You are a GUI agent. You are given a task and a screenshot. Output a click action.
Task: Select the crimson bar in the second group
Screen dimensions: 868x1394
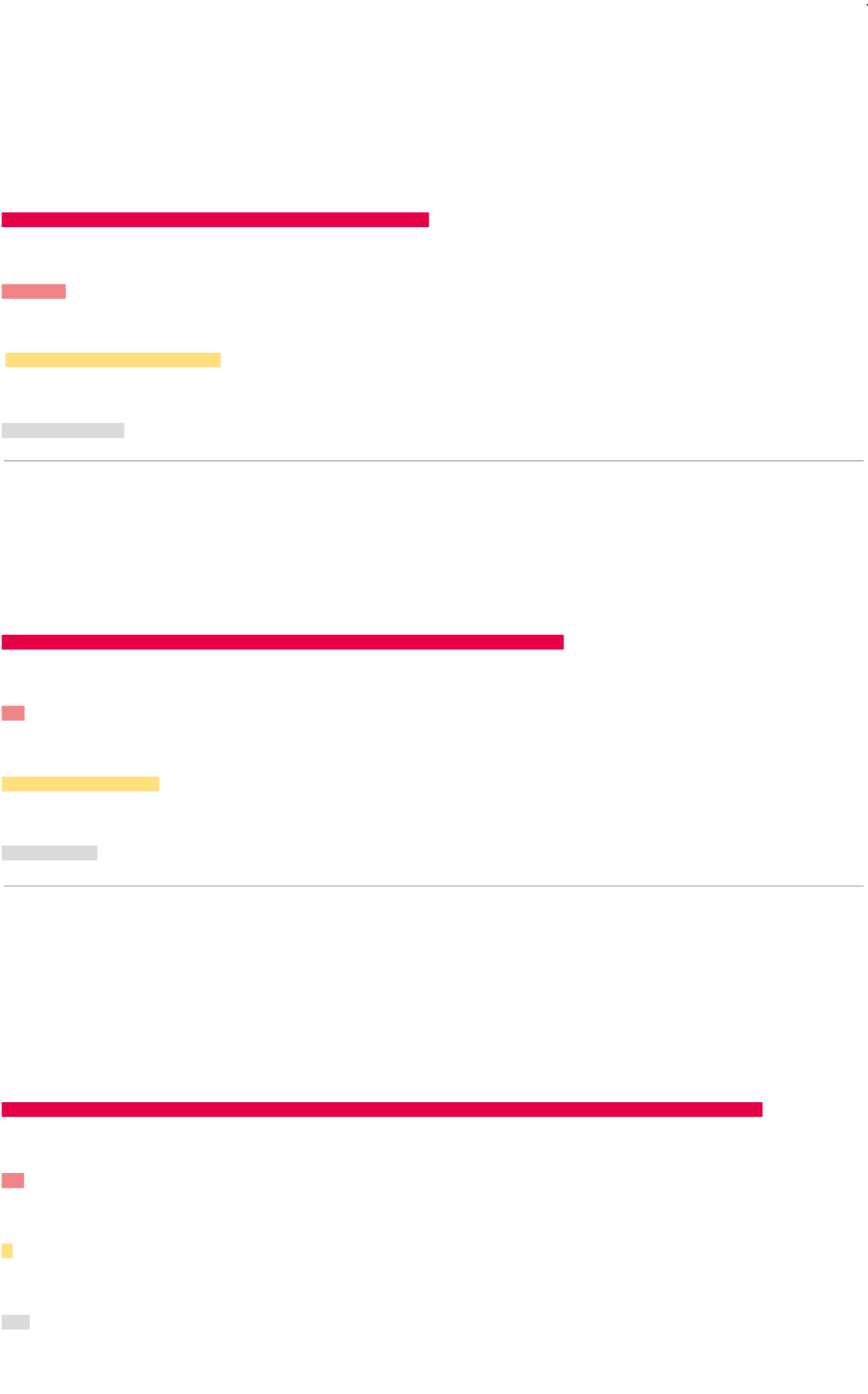pyautogui.click(x=283, y=643)
